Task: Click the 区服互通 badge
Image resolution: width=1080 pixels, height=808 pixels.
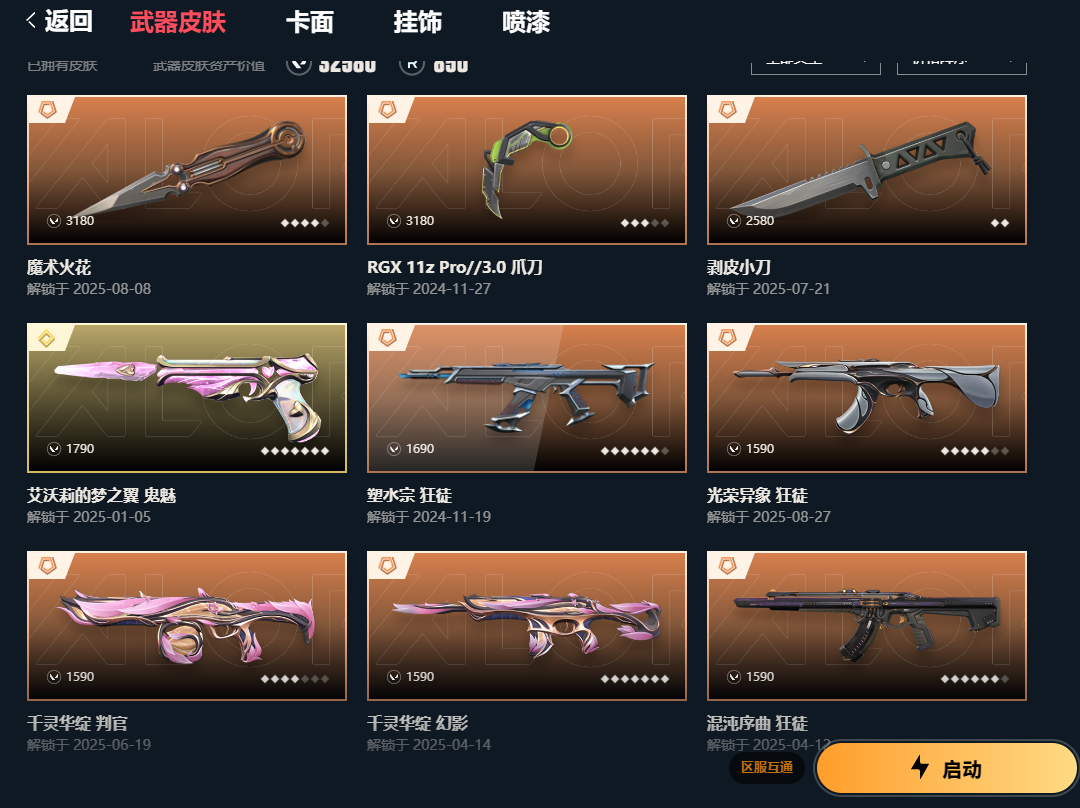Action: (x=767, y=767)
